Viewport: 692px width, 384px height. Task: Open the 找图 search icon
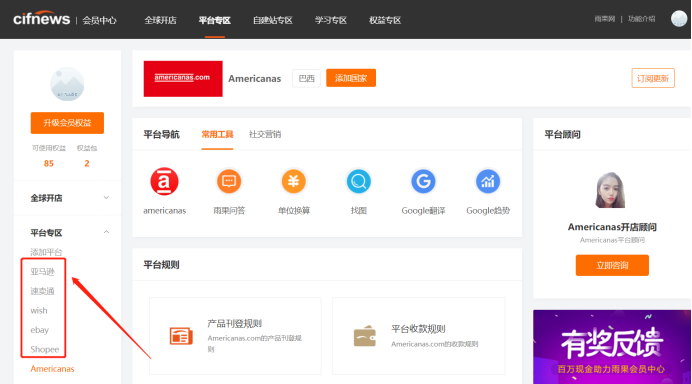(358, 181)
